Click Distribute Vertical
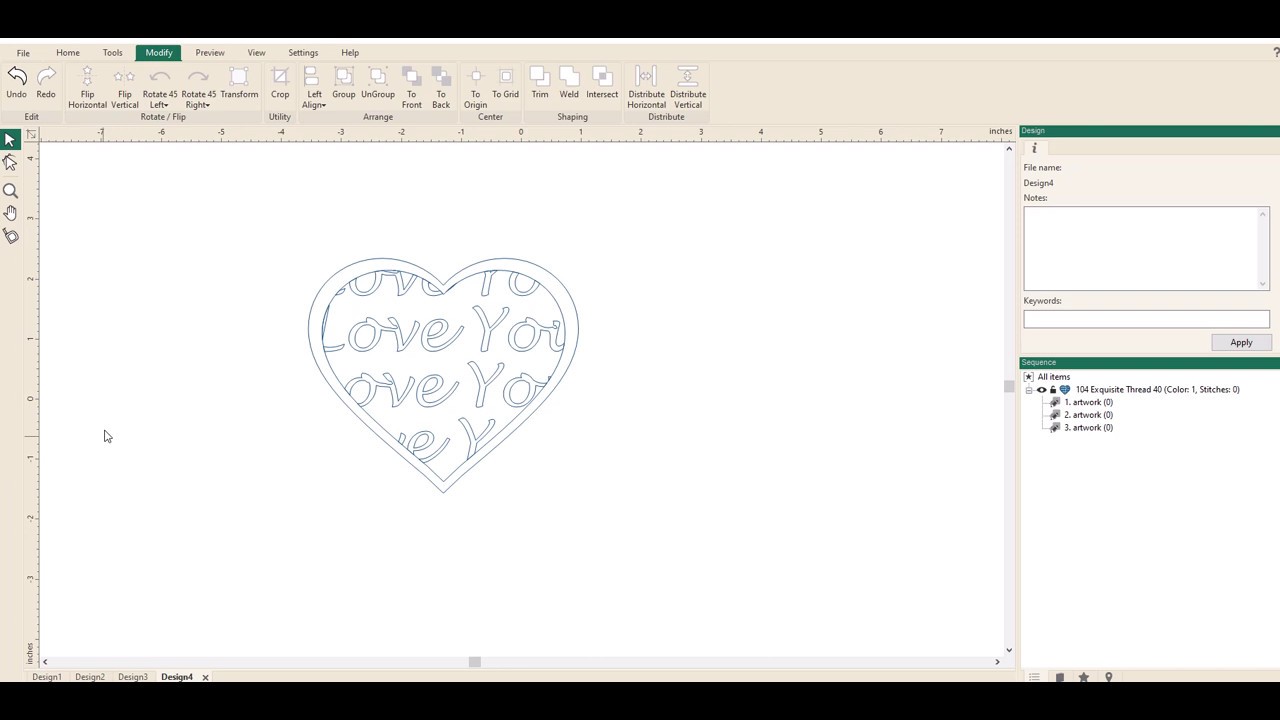1280x720 pixels. 688,88
